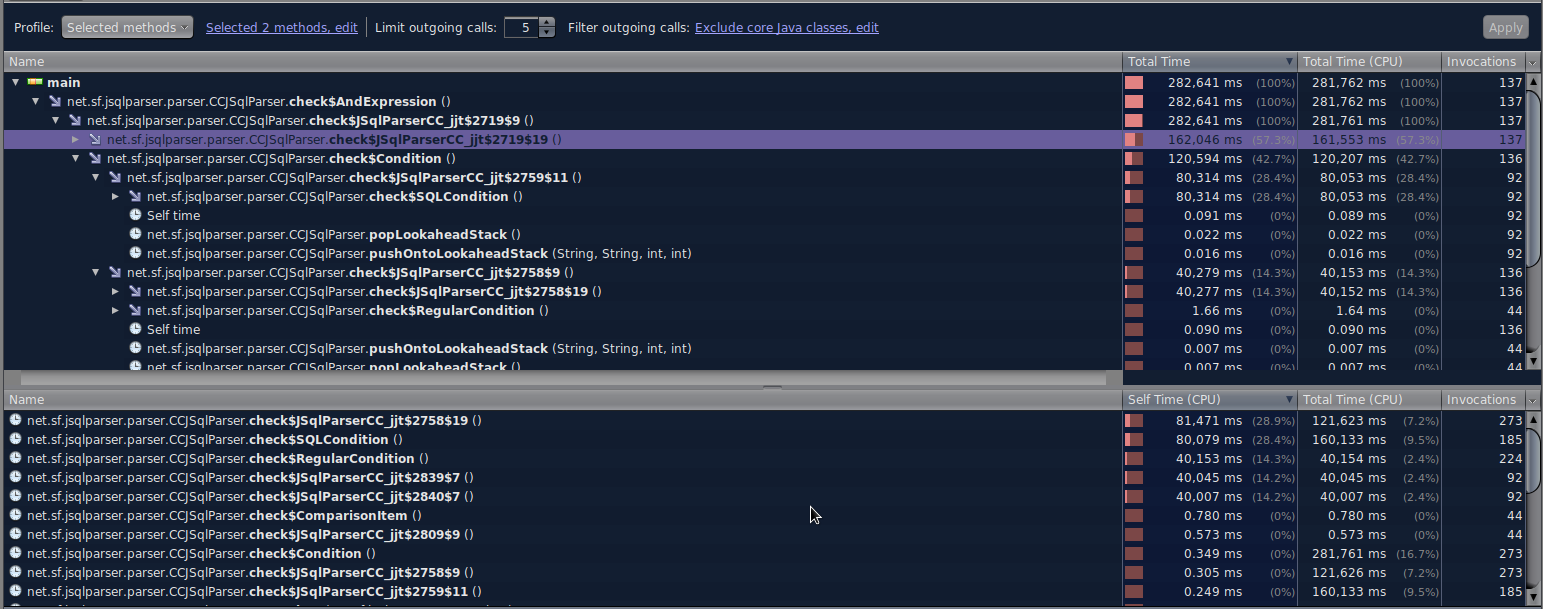Click the 120,594 ms total time value

1205,159
